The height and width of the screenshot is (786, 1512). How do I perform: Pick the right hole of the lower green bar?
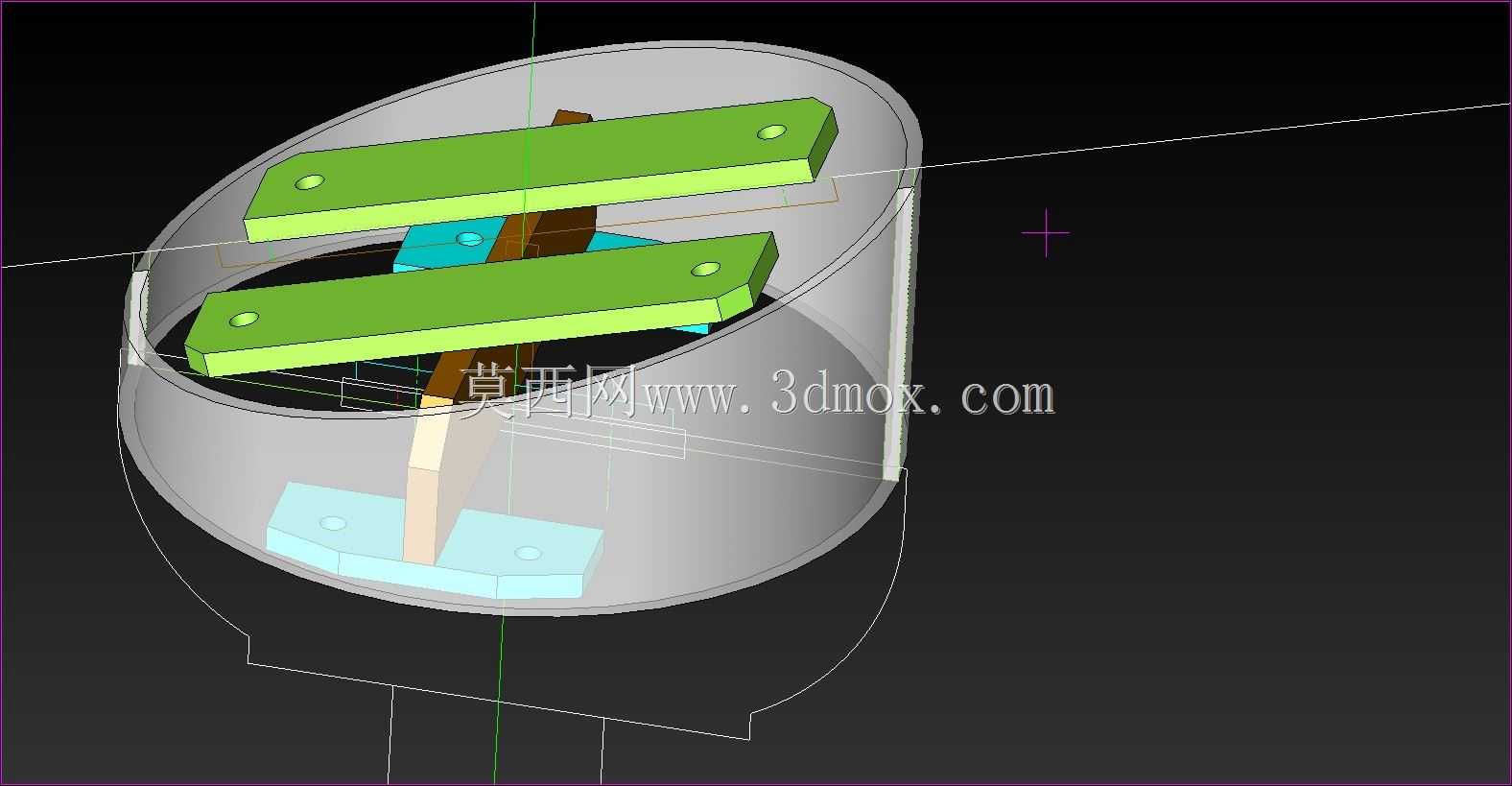[706, 269]
